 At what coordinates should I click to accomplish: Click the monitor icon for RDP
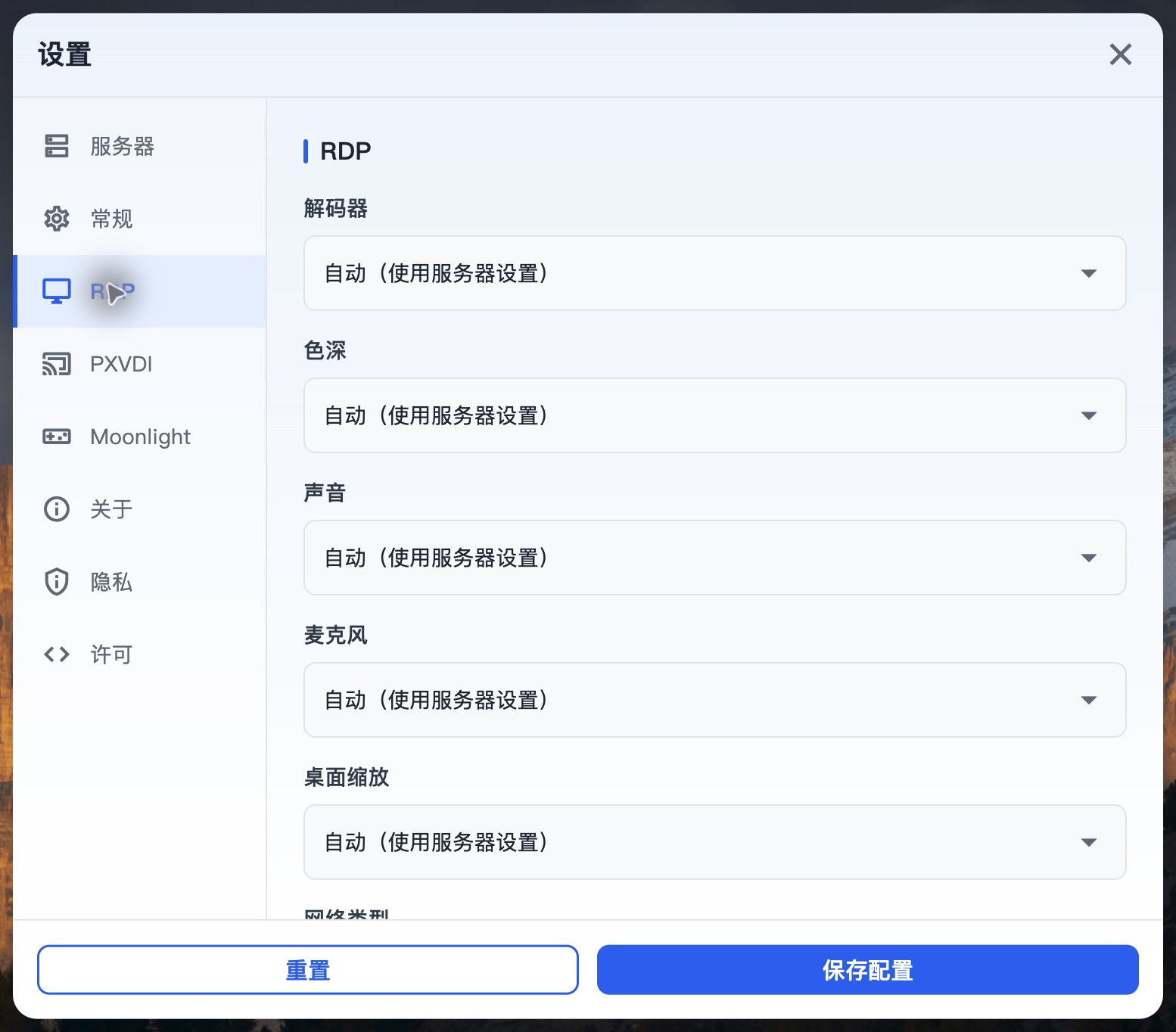pyautogui.click(x=57, y=291)
